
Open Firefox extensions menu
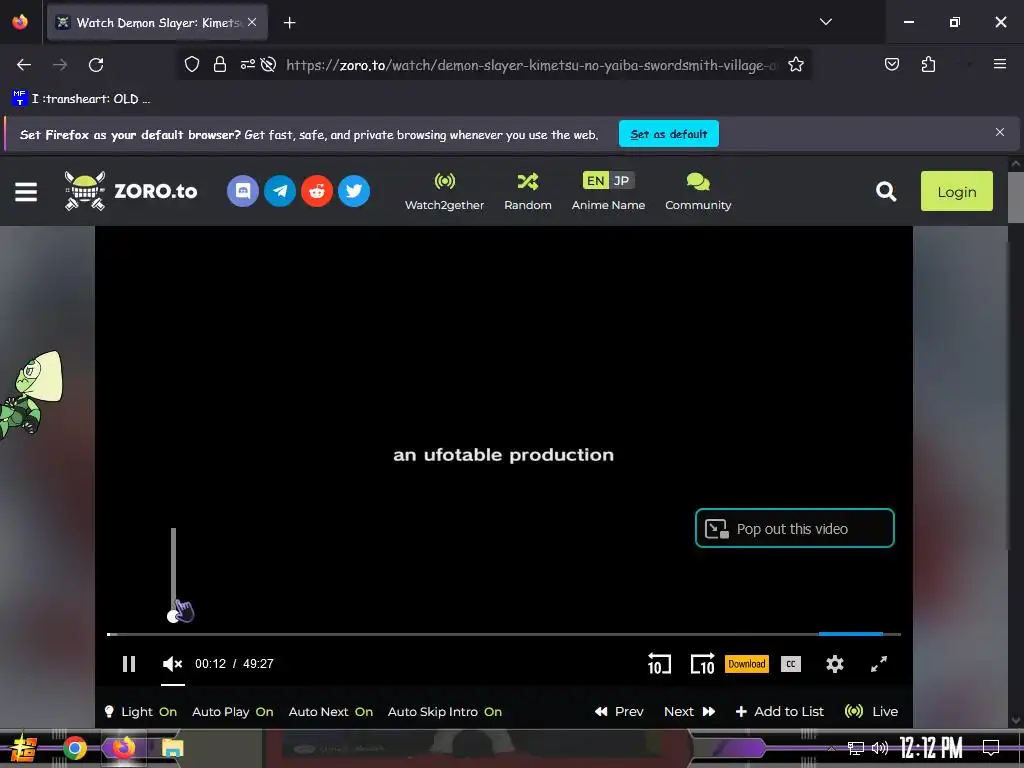click(x=928, y=64)
